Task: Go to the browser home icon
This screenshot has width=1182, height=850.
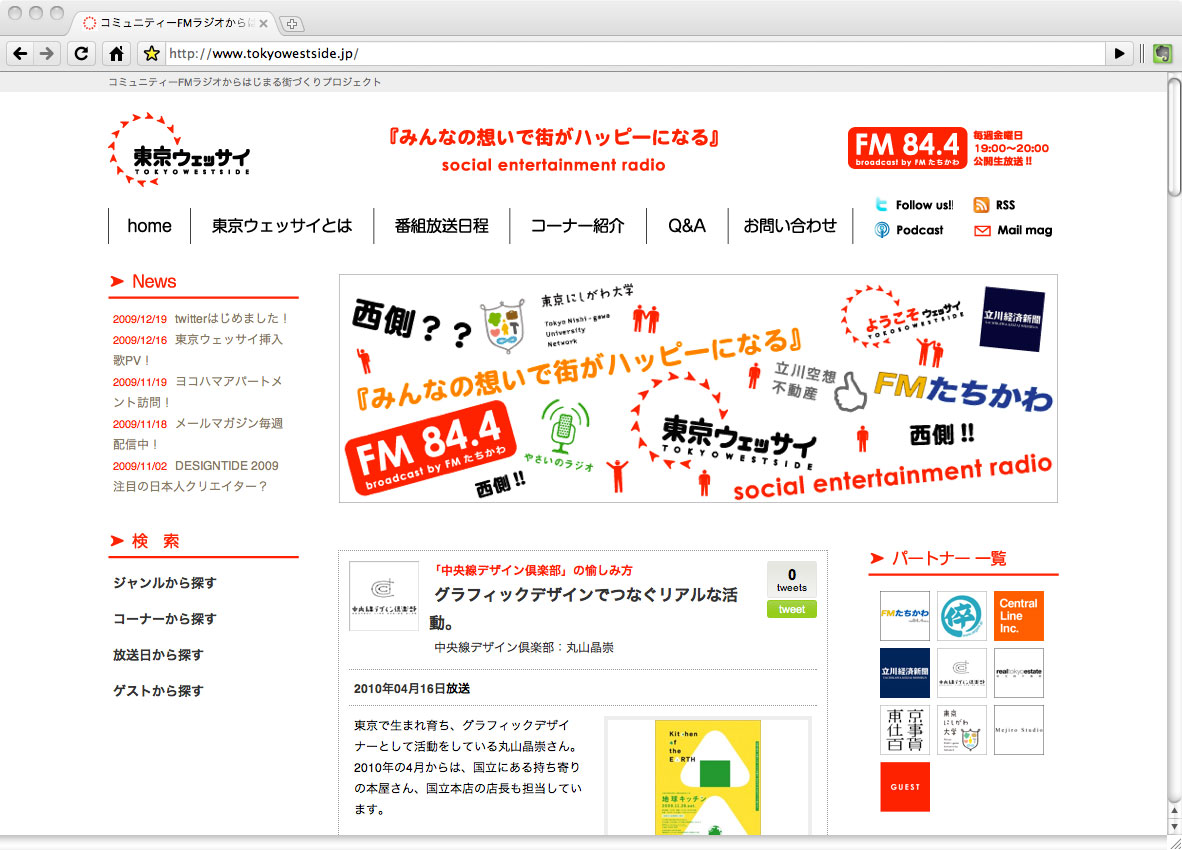Action: point(116,54)
